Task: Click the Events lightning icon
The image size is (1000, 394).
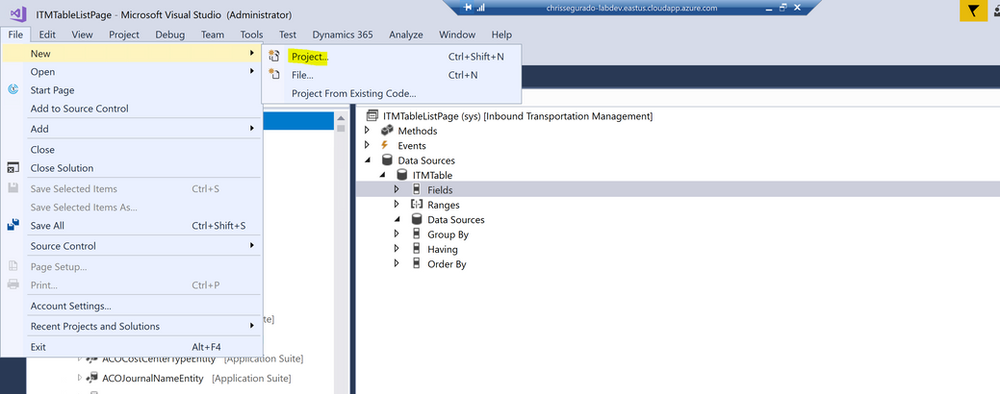Action: click(384, 145)
